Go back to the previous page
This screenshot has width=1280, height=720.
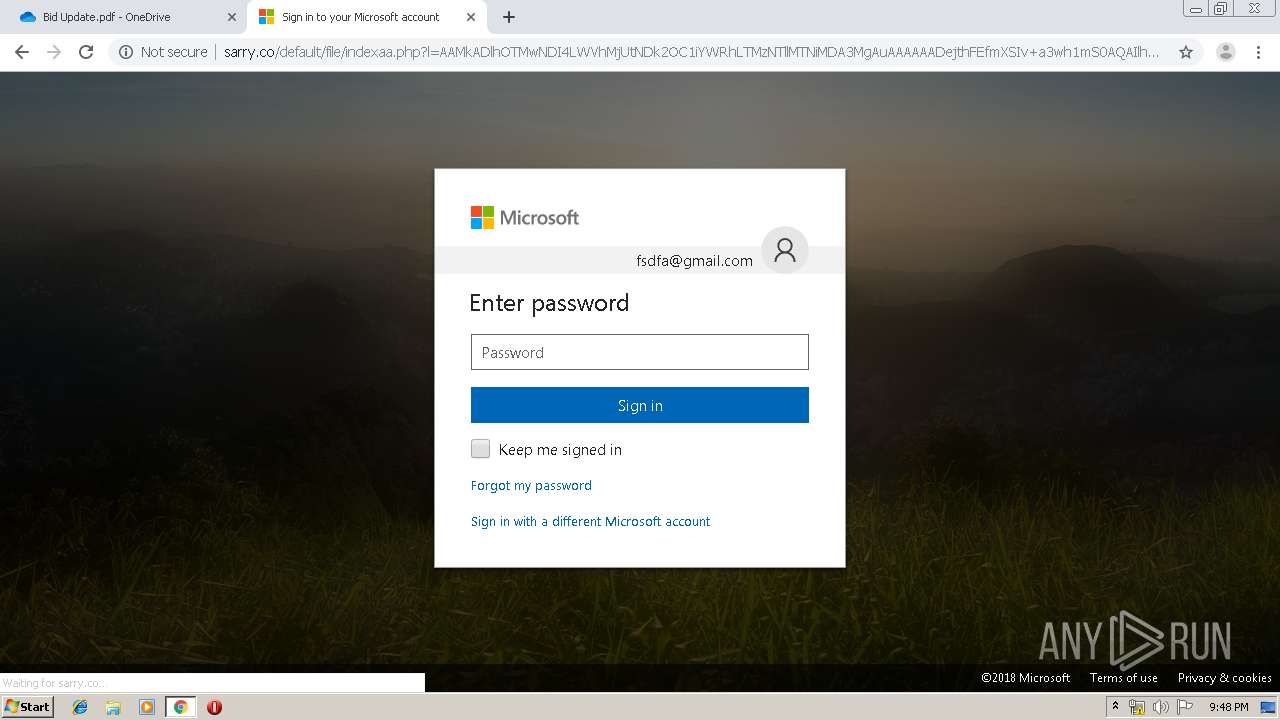click(x=22, y=52)
